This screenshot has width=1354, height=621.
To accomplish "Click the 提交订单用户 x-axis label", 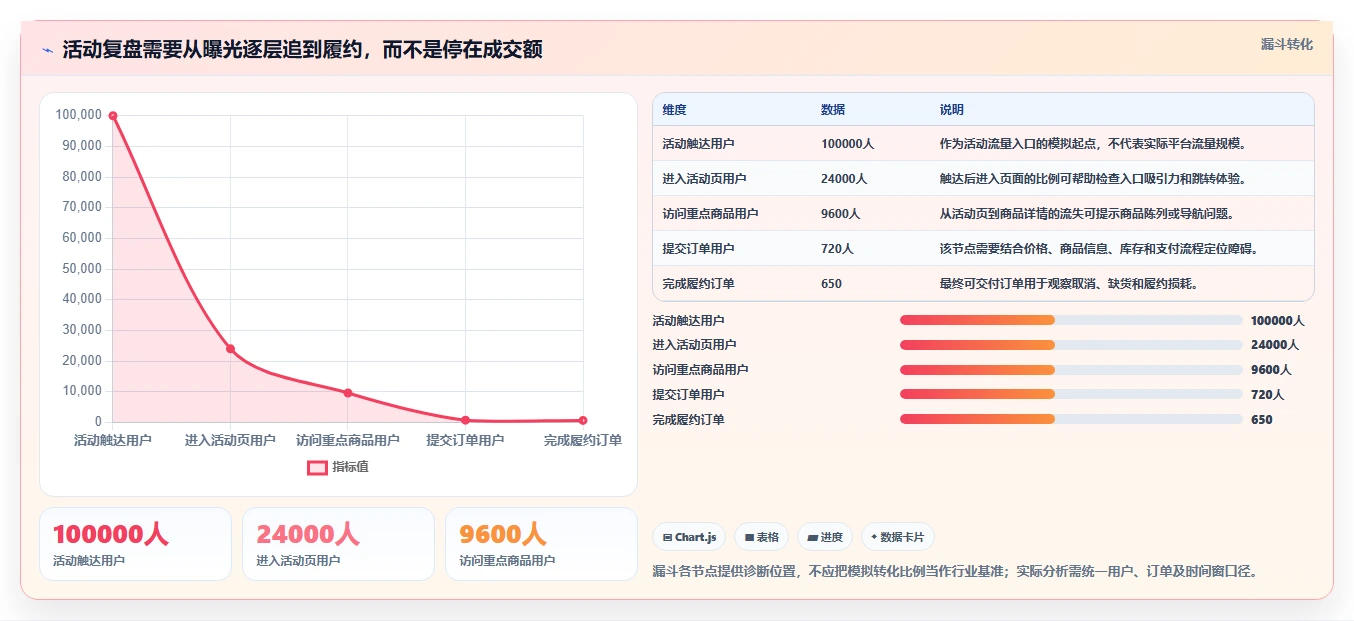I will 465,440.
